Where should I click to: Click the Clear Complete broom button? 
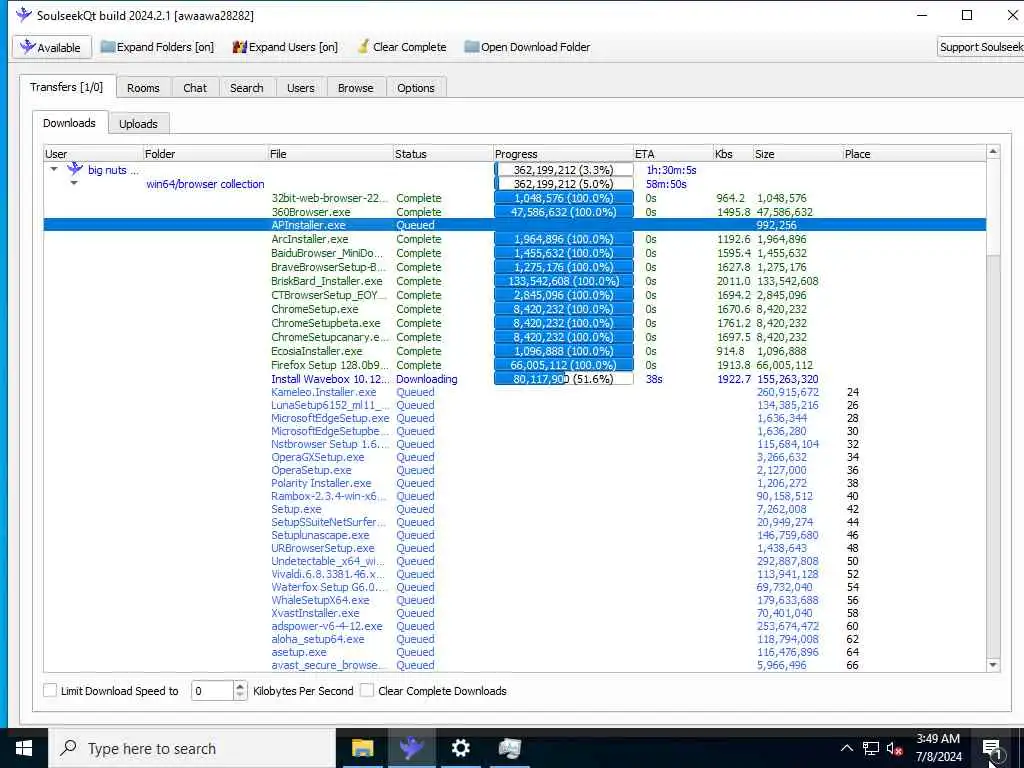pos(402,47)
